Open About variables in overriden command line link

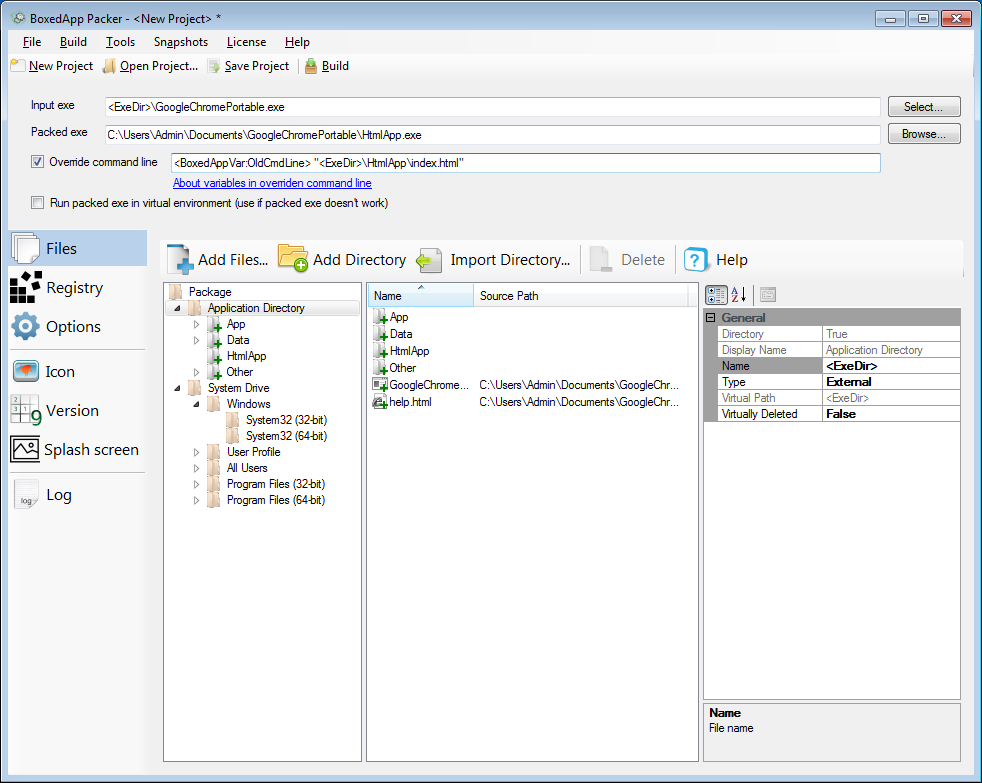coord(272,183)
